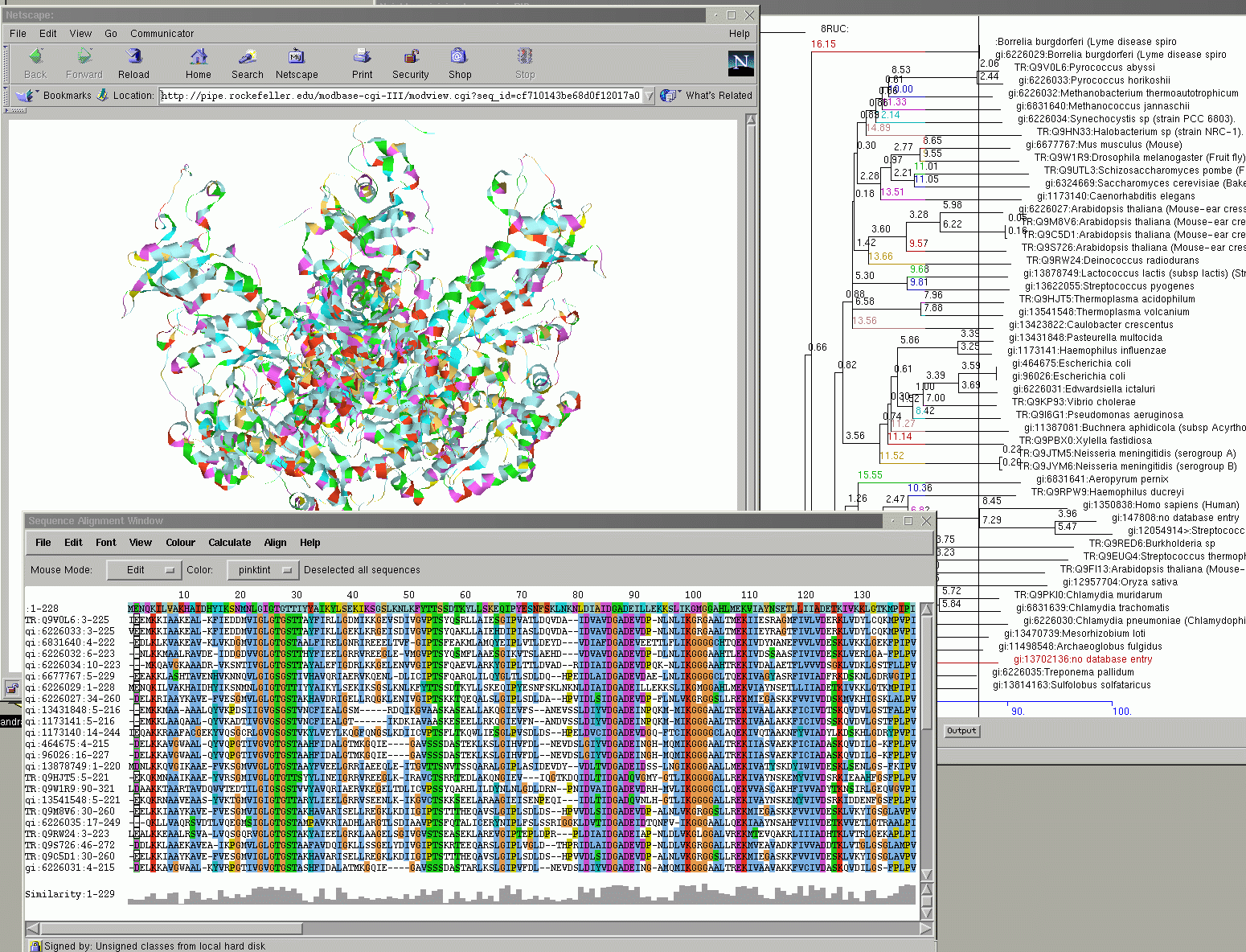The image size is (1246, 952).
Task: Open Security info padlock icon
Action: (x=411, y=57)
